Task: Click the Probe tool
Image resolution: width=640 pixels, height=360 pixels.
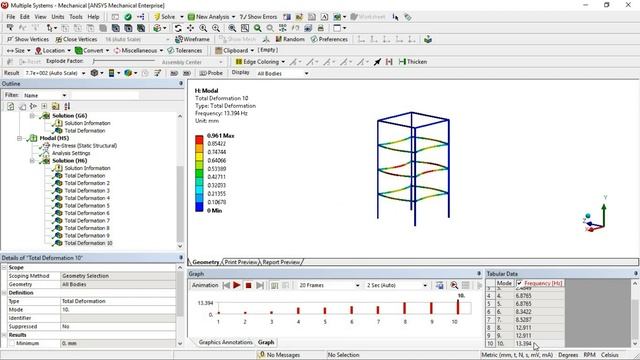Action: coord(211,73)
